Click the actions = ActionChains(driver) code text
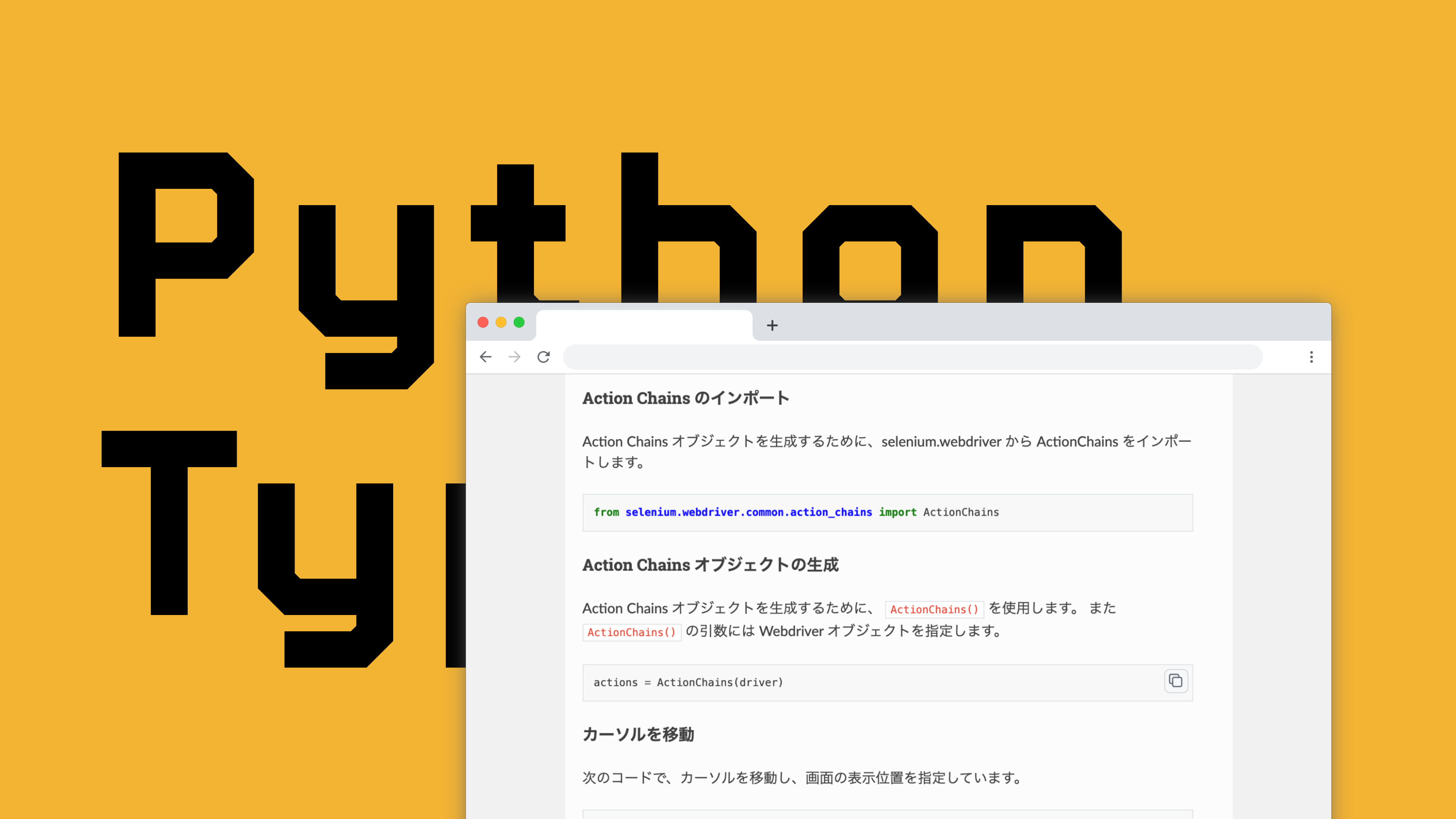This screenshot has height=819, width=1456. coord(688,682)
